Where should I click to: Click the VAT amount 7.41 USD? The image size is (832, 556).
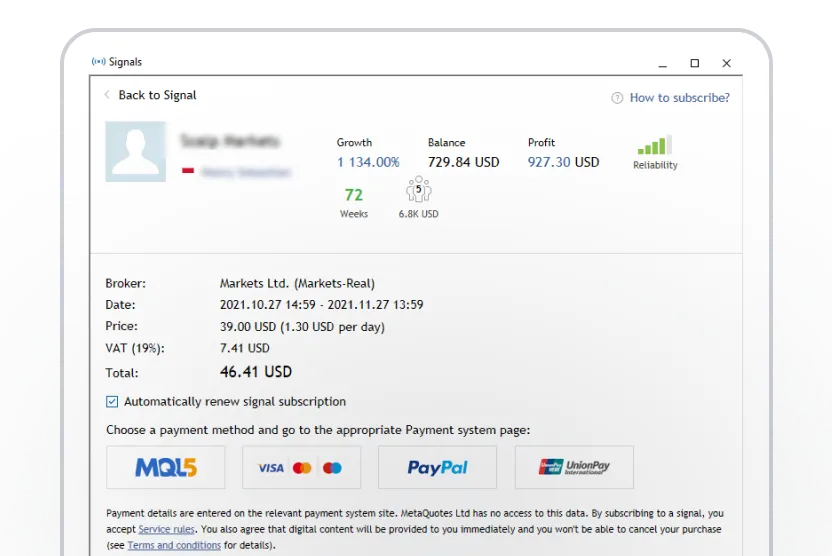[245, 349]
